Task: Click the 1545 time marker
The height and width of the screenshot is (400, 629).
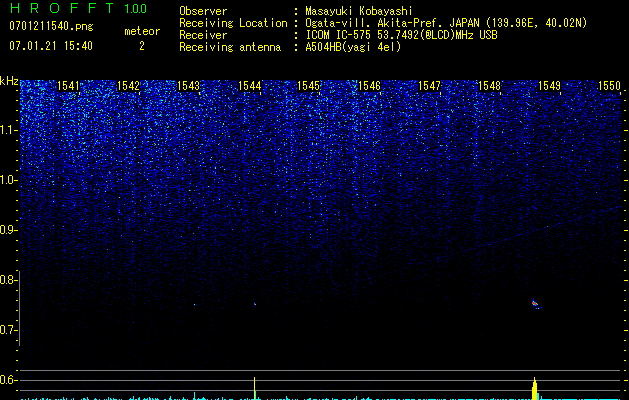Action: click(x=309, y=86)
